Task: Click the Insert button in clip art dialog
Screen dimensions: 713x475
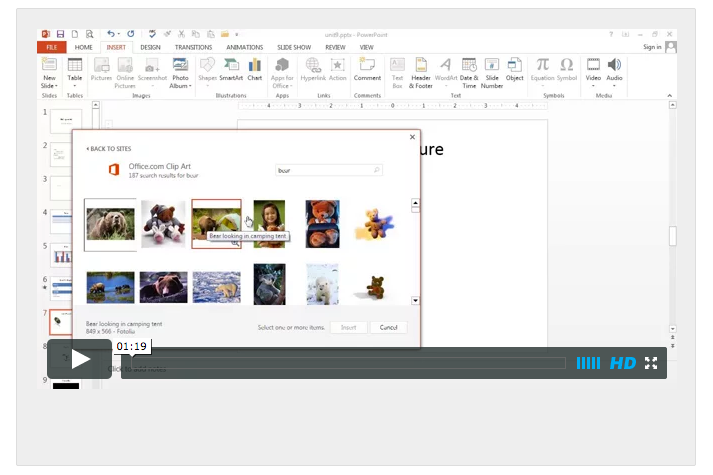Action: pos(348,327)
